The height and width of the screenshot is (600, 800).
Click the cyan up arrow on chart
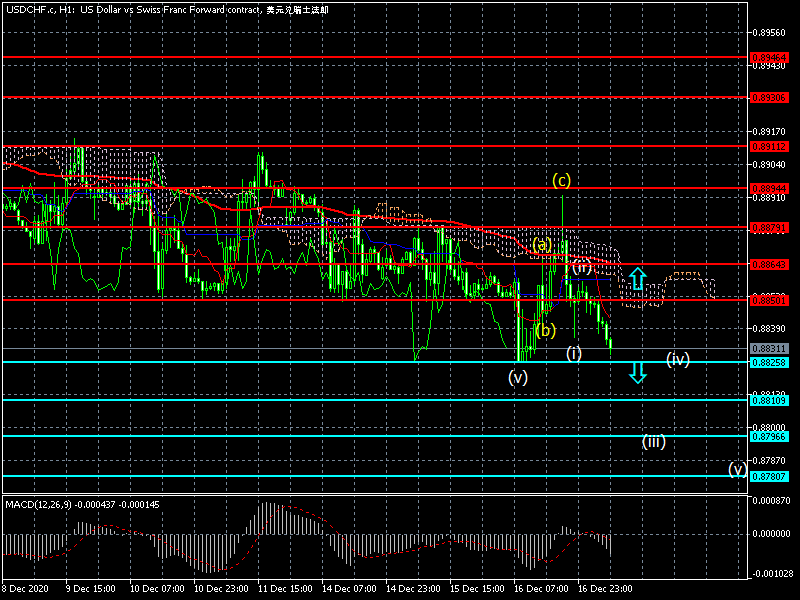tap(638, 278)
